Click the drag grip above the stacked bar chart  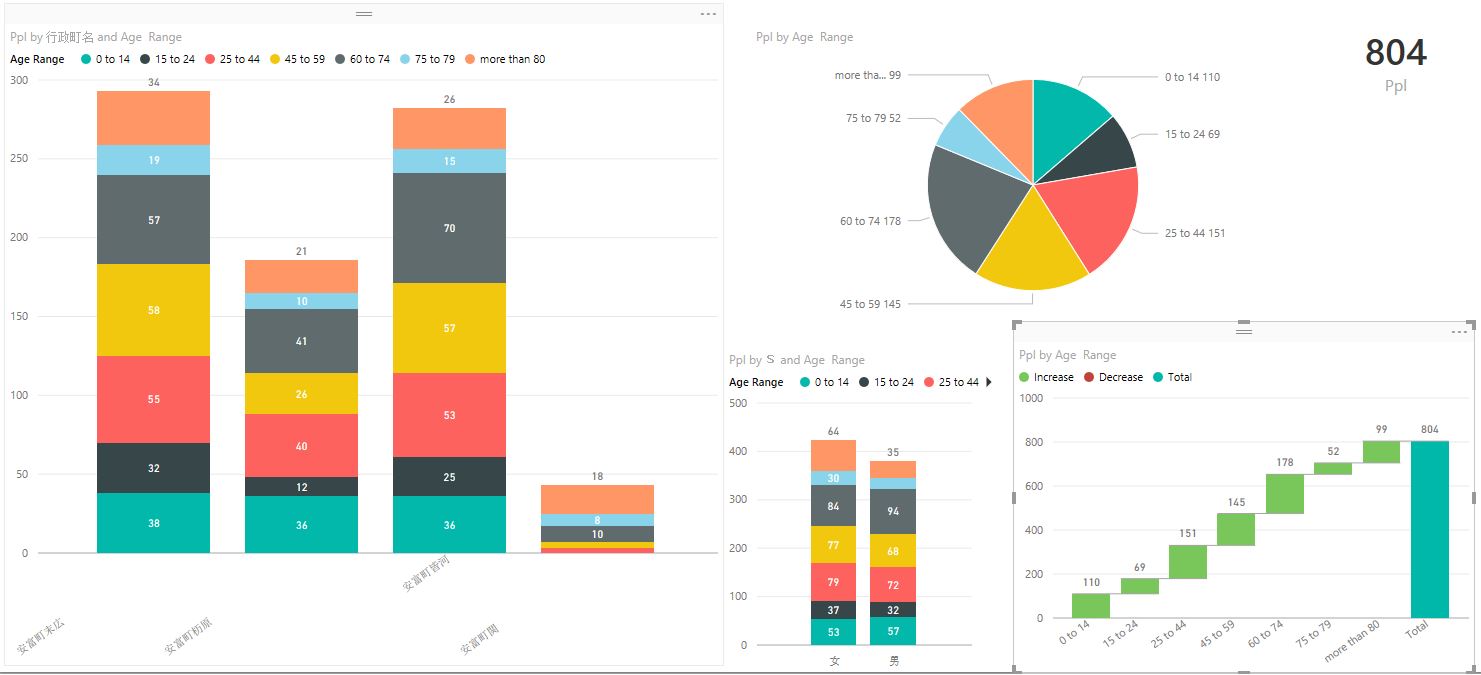tap(364, 14)
